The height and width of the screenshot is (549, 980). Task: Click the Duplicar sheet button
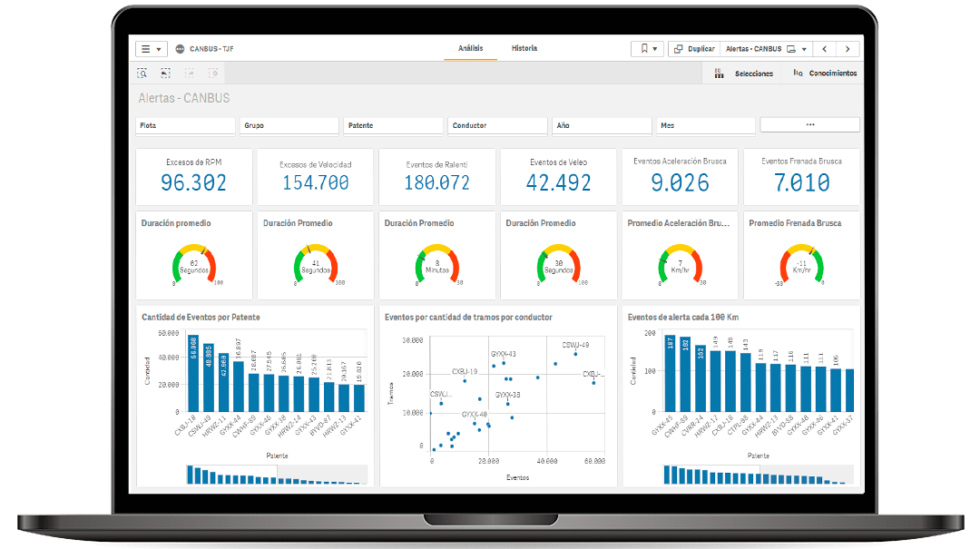point(694,48)
